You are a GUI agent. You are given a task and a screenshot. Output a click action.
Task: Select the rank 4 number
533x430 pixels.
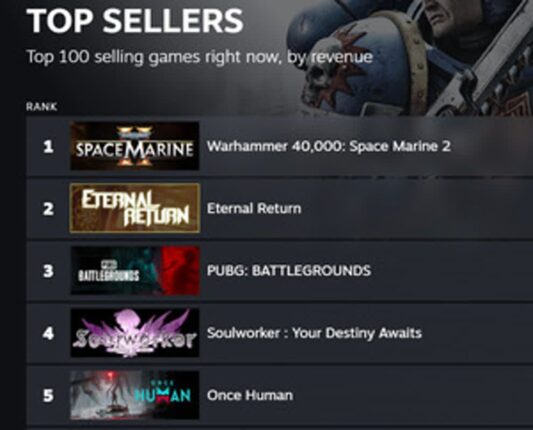[x=48, y=333]
